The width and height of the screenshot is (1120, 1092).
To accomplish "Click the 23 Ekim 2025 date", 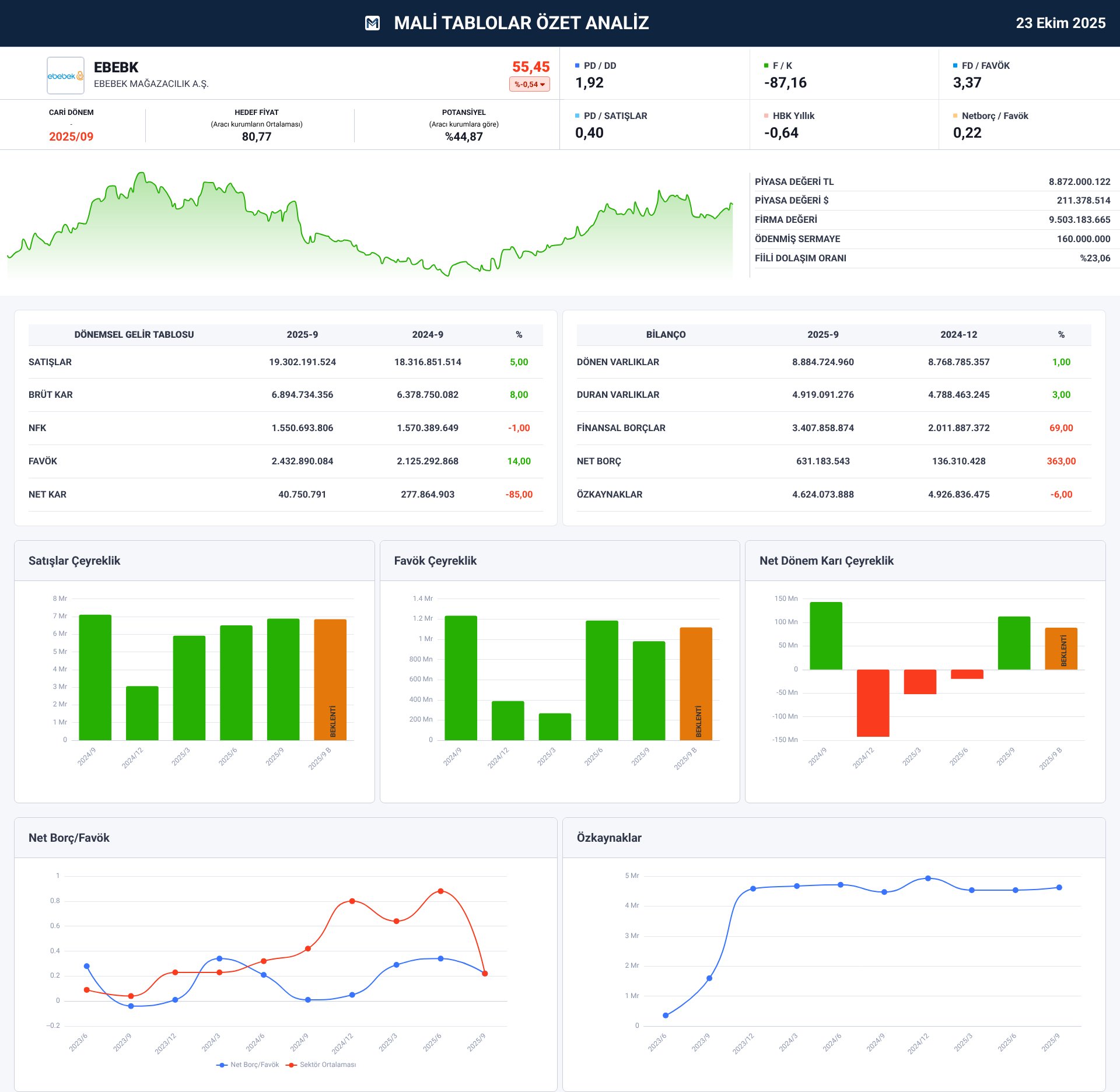I will pos(1060,23).
